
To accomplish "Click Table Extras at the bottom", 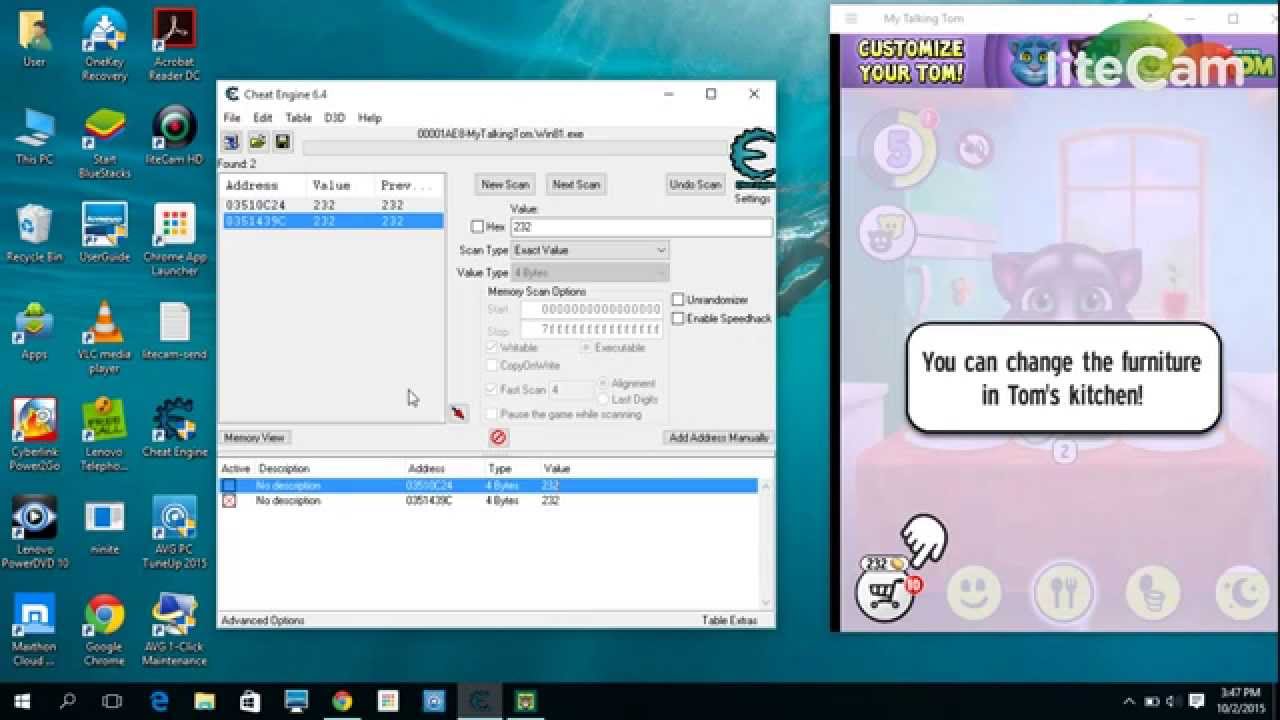I will (729, 621).
